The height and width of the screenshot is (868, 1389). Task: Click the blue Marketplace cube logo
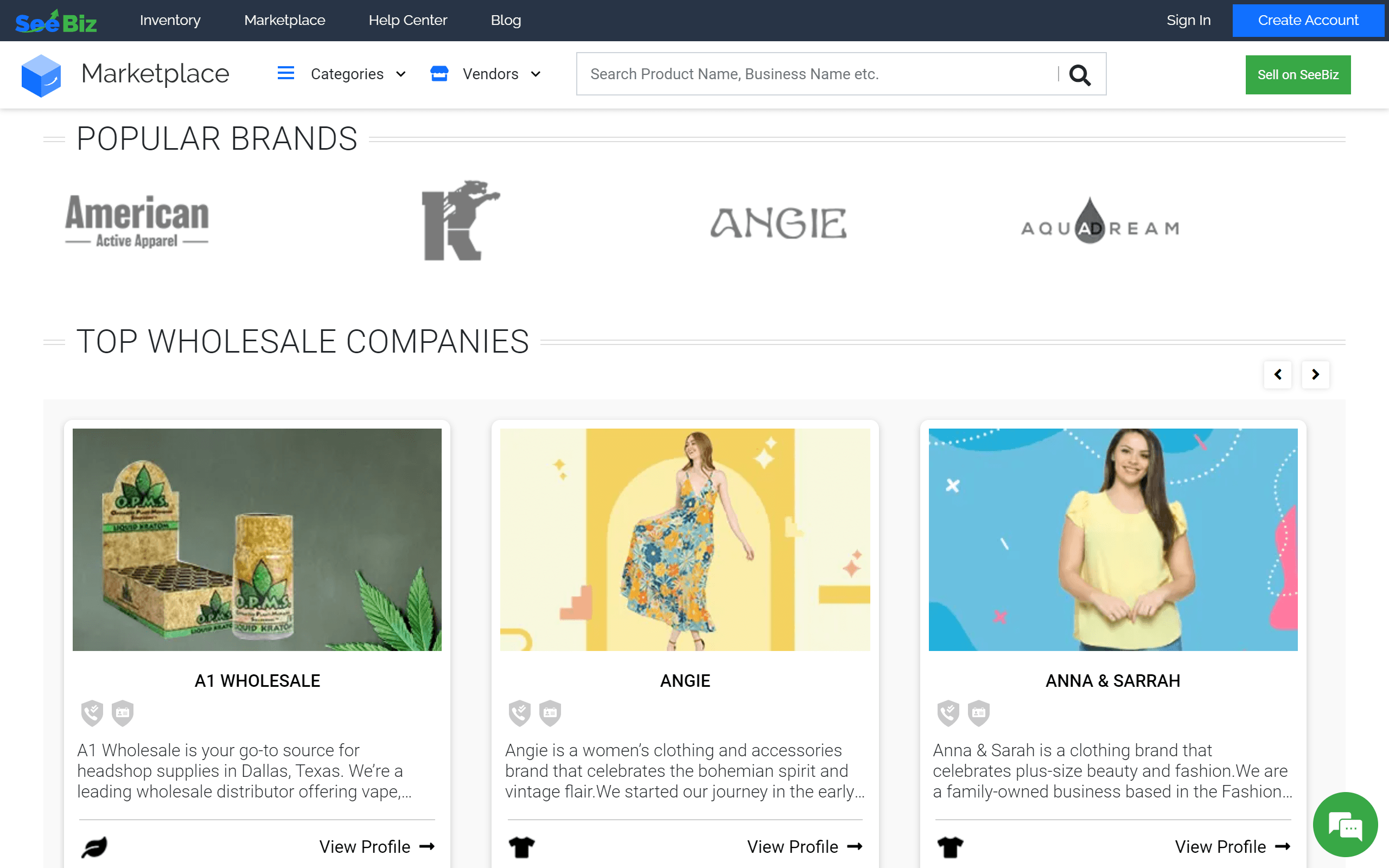[x=41, y=75]
